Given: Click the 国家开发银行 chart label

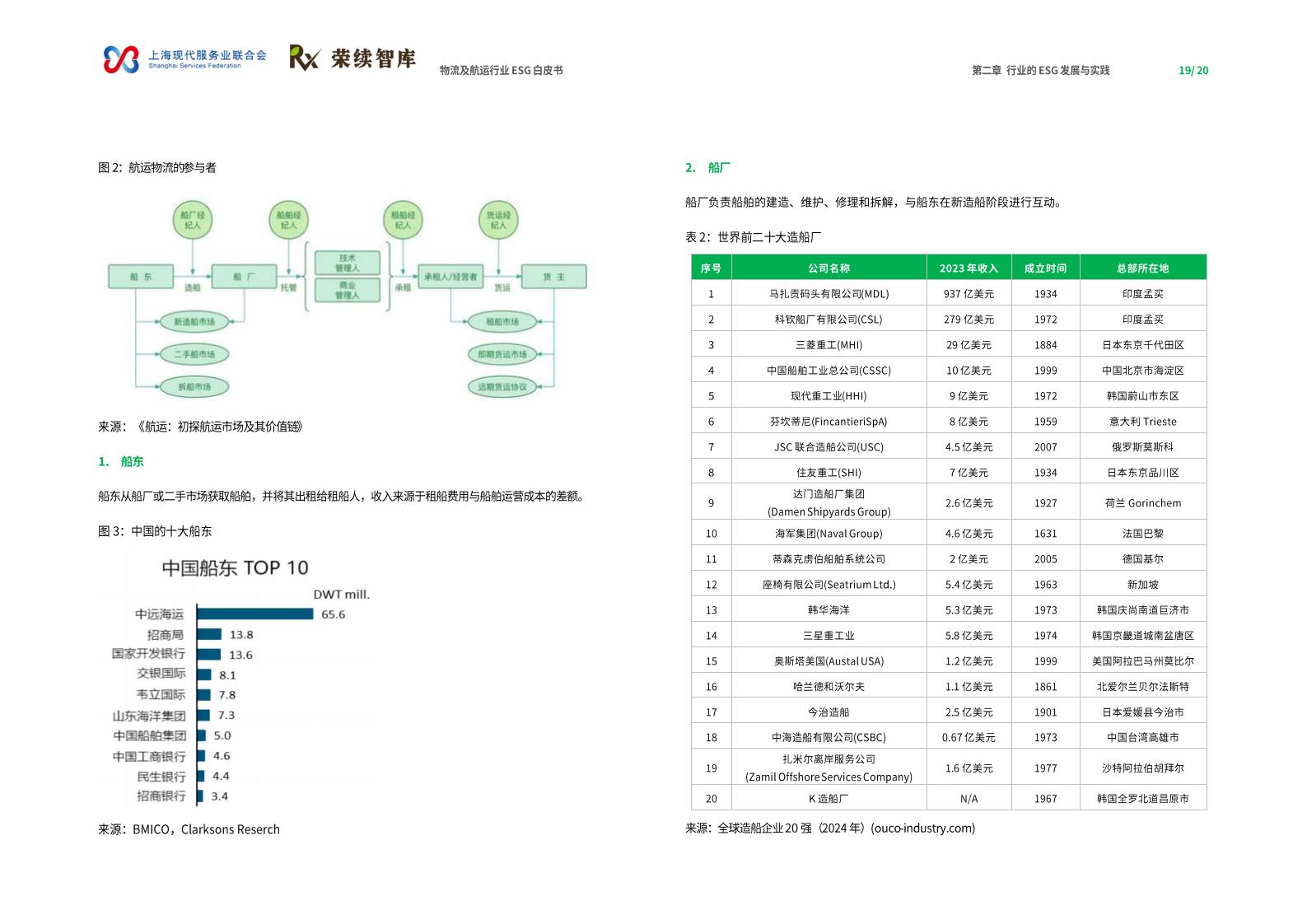Looking at the screenshot, I should click(149, 654).
